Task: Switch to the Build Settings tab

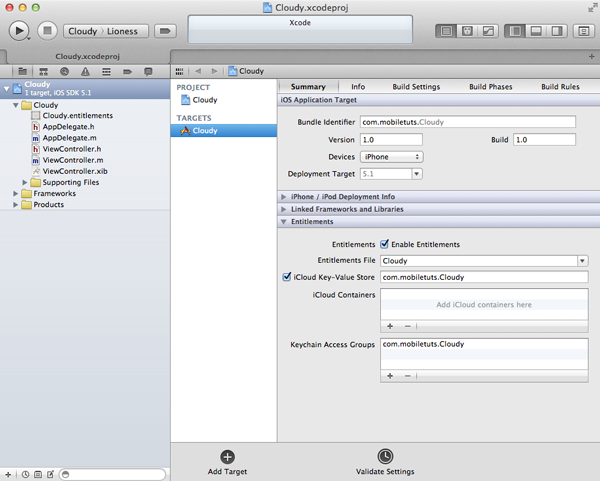Action: [x=416, y=87]
